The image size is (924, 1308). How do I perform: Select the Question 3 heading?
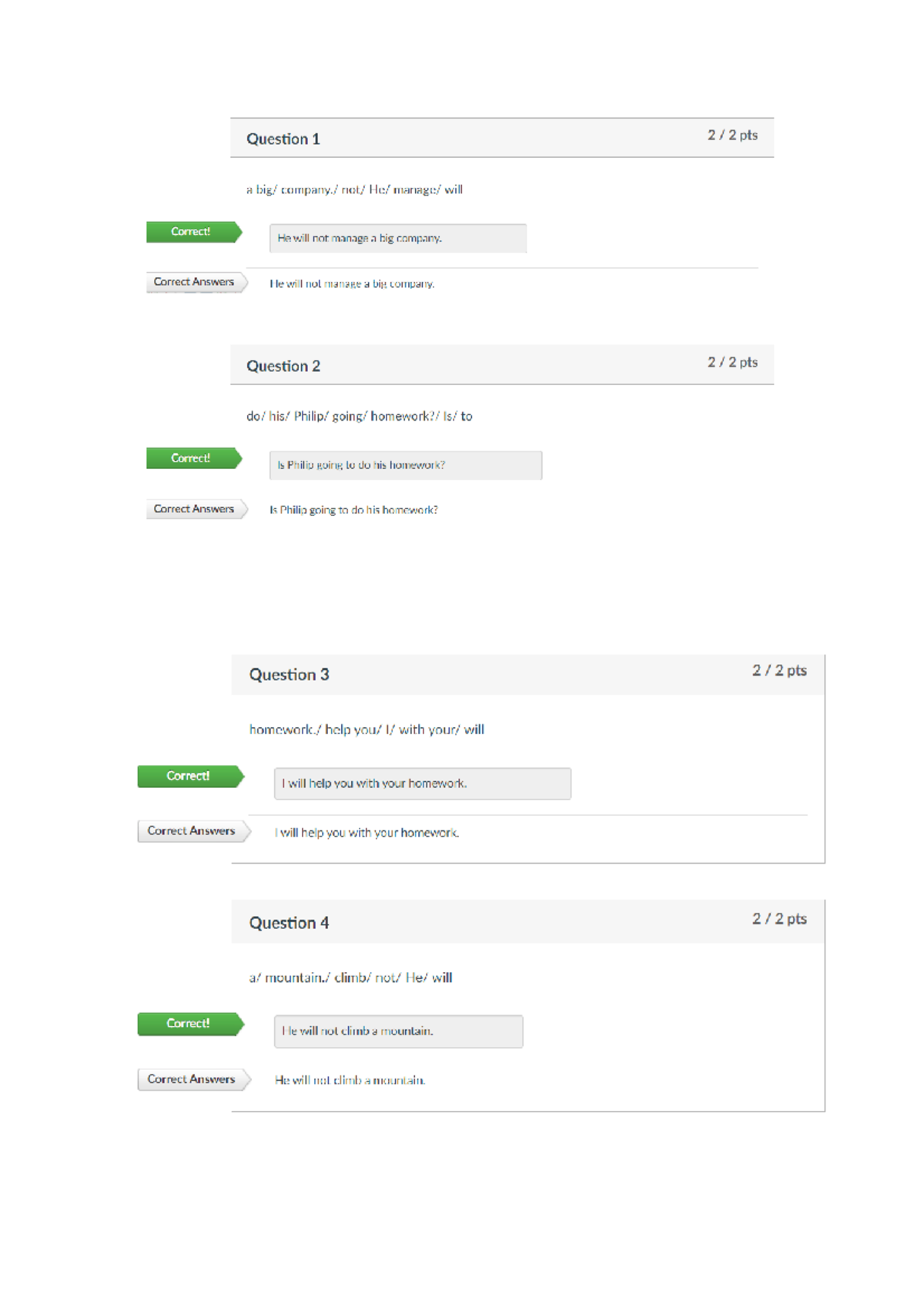pos(289,676)
